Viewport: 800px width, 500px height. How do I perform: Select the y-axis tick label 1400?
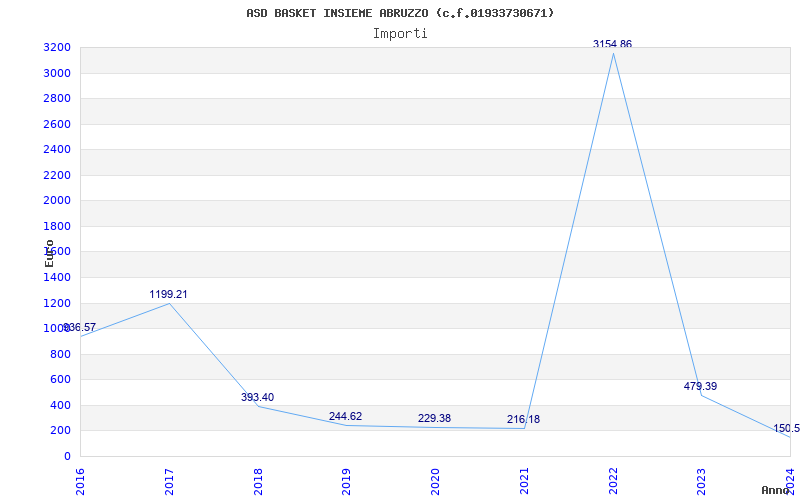point(57,278)
